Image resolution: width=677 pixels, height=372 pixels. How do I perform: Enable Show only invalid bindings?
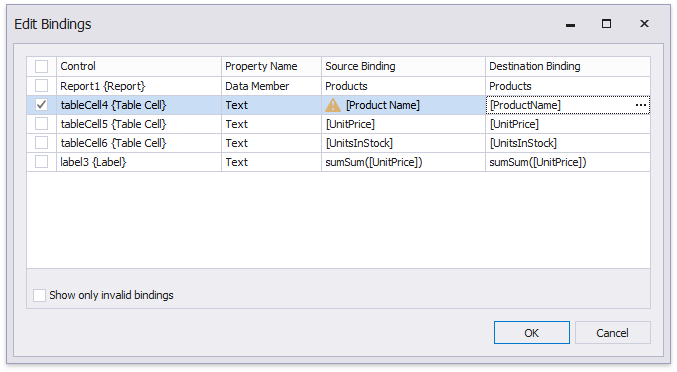pyautogui.click(x=39, y=295)
